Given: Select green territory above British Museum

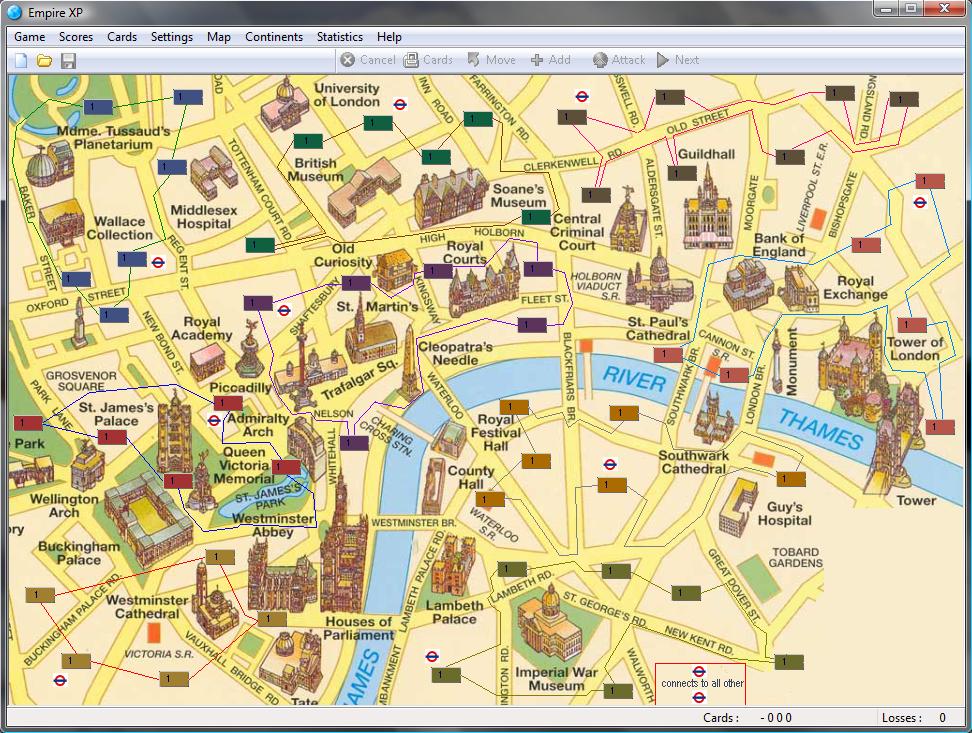Looking at the screenshot, I should 307,141.
